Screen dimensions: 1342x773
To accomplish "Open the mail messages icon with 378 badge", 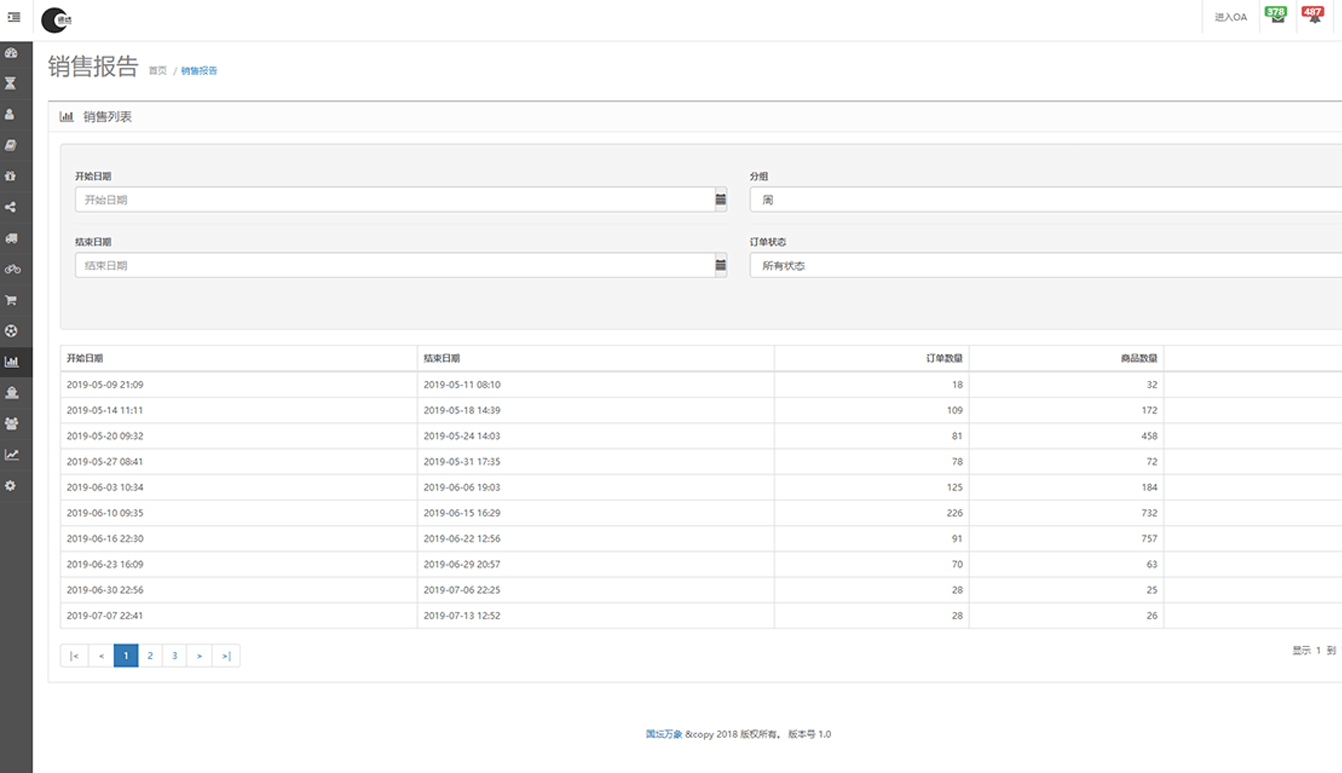I will click(1277, 17).
